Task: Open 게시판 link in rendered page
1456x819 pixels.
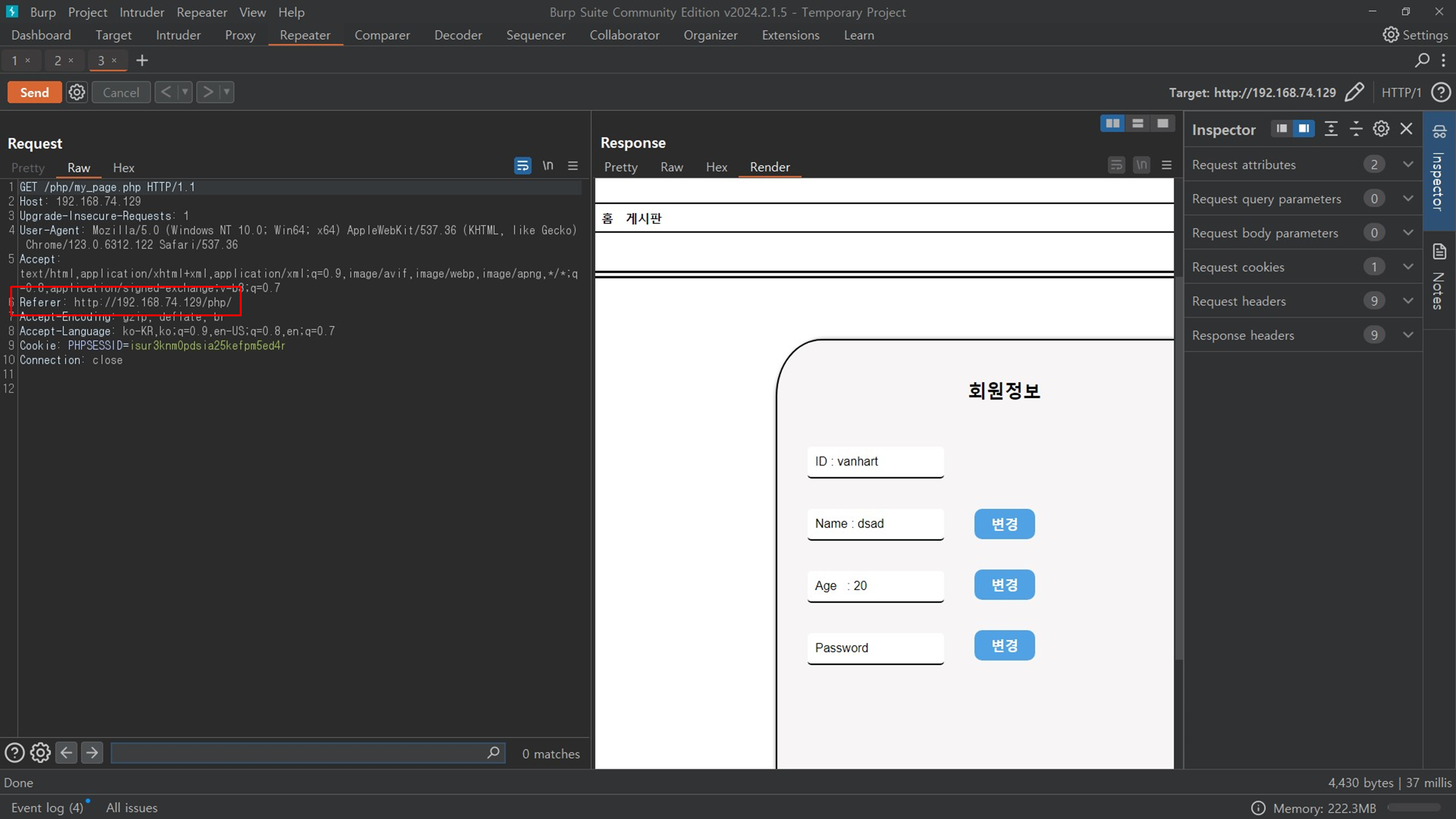Action: pyautogui.click(x=644, y=218)
